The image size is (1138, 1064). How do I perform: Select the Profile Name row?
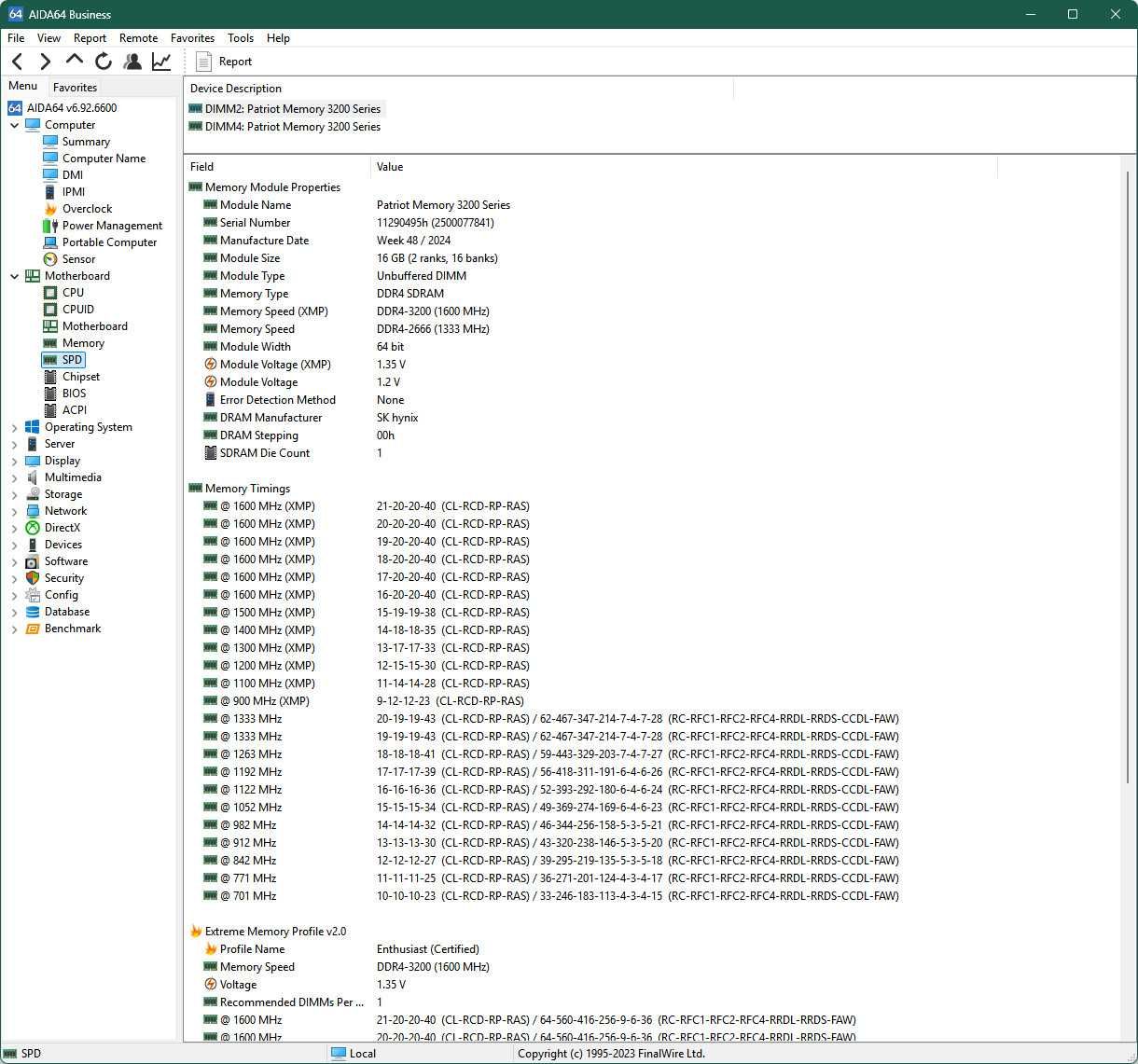590,949
